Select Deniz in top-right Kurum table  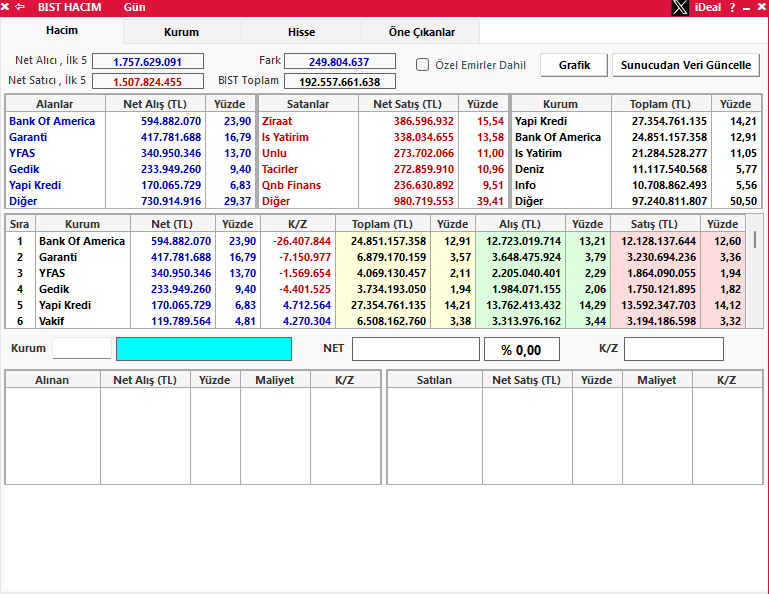[529, 169]
